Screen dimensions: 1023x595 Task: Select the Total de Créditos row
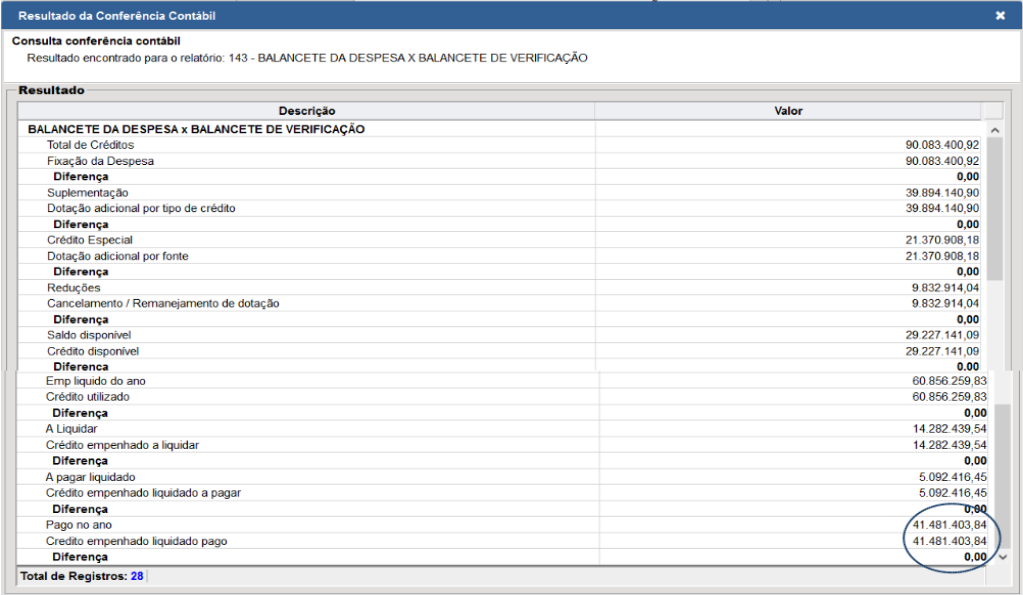[x=499, y=145]
